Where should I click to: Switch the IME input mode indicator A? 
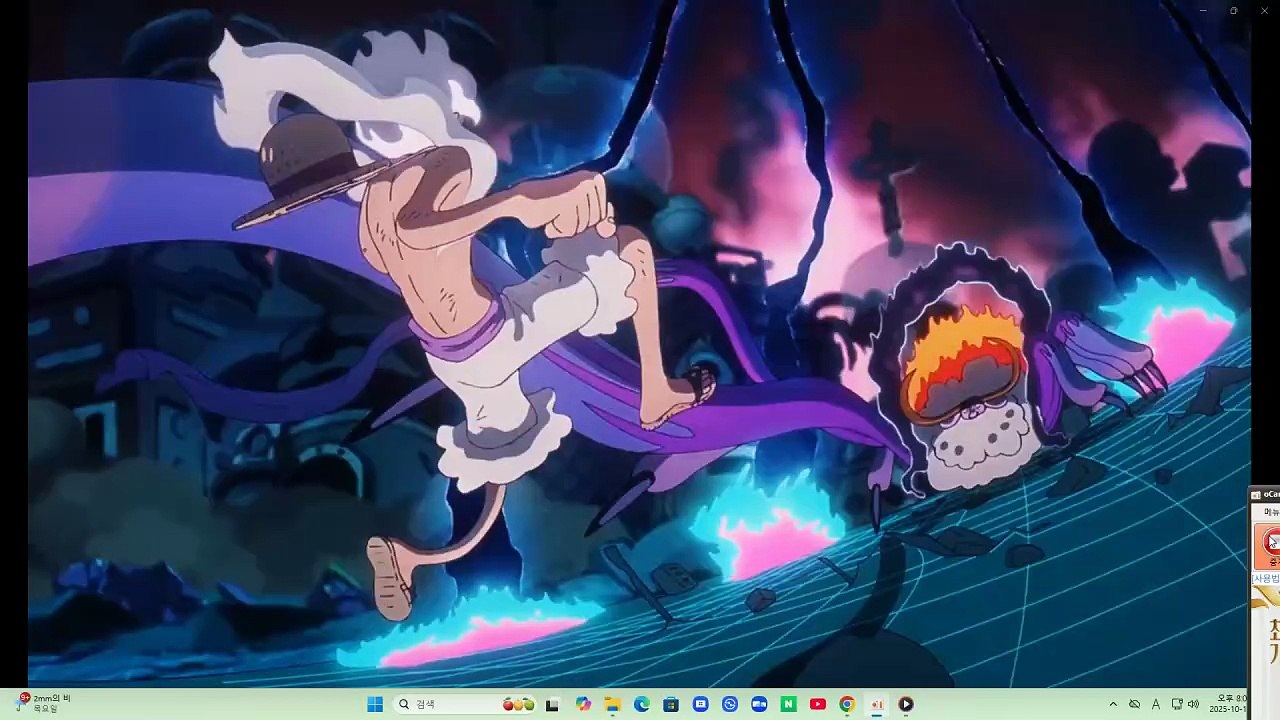coord(1156,704)
